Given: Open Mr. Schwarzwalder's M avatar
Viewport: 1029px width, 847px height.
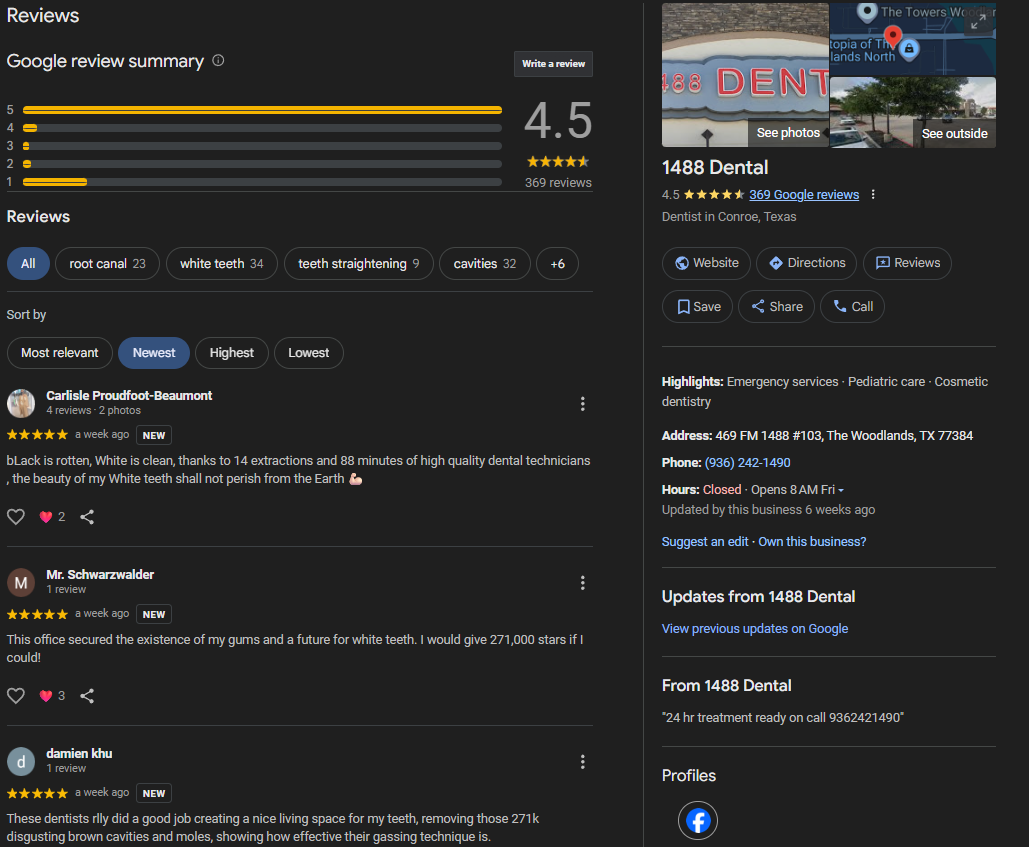Looking at the screenshot, I should coord(21,583).
